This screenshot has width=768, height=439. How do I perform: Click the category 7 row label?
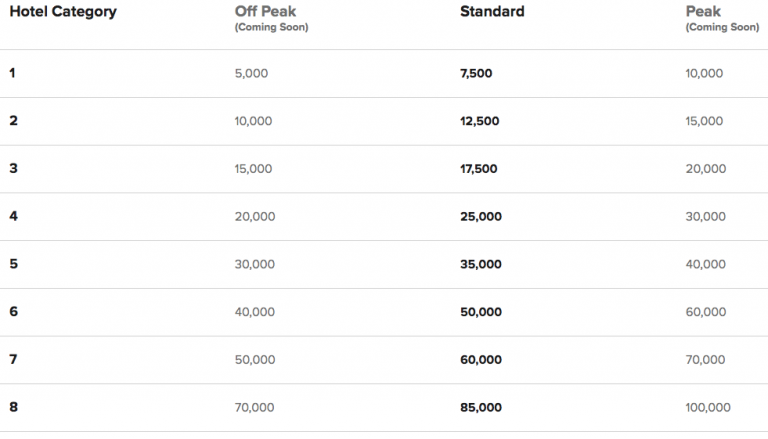tap(13, 360)
